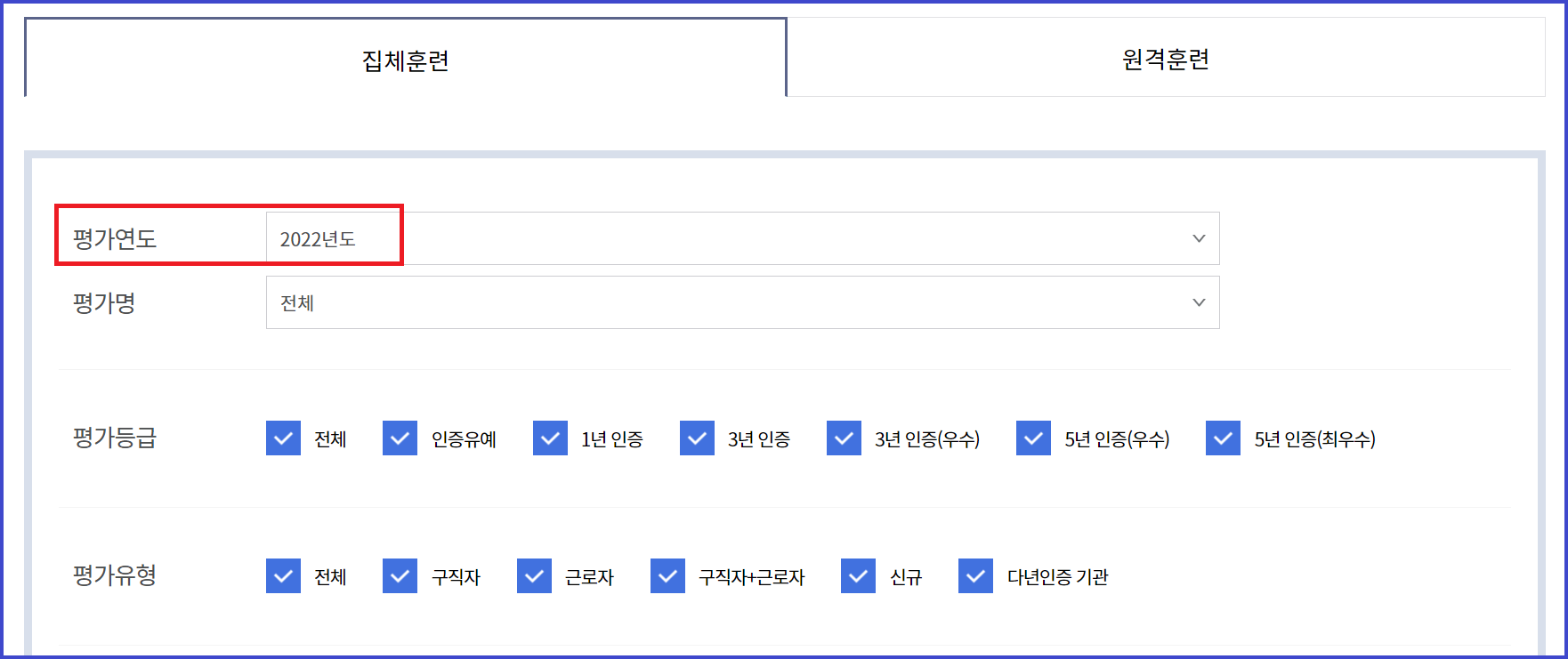
Task: Click the chevron arrow on the 평가연도 selector
Action: (x=1198, y=237)
